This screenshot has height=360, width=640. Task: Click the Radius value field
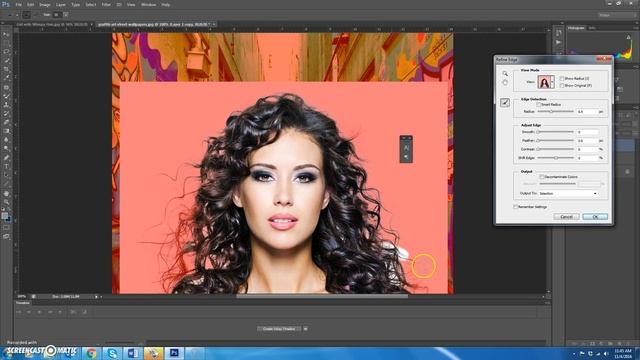(587, 111)
